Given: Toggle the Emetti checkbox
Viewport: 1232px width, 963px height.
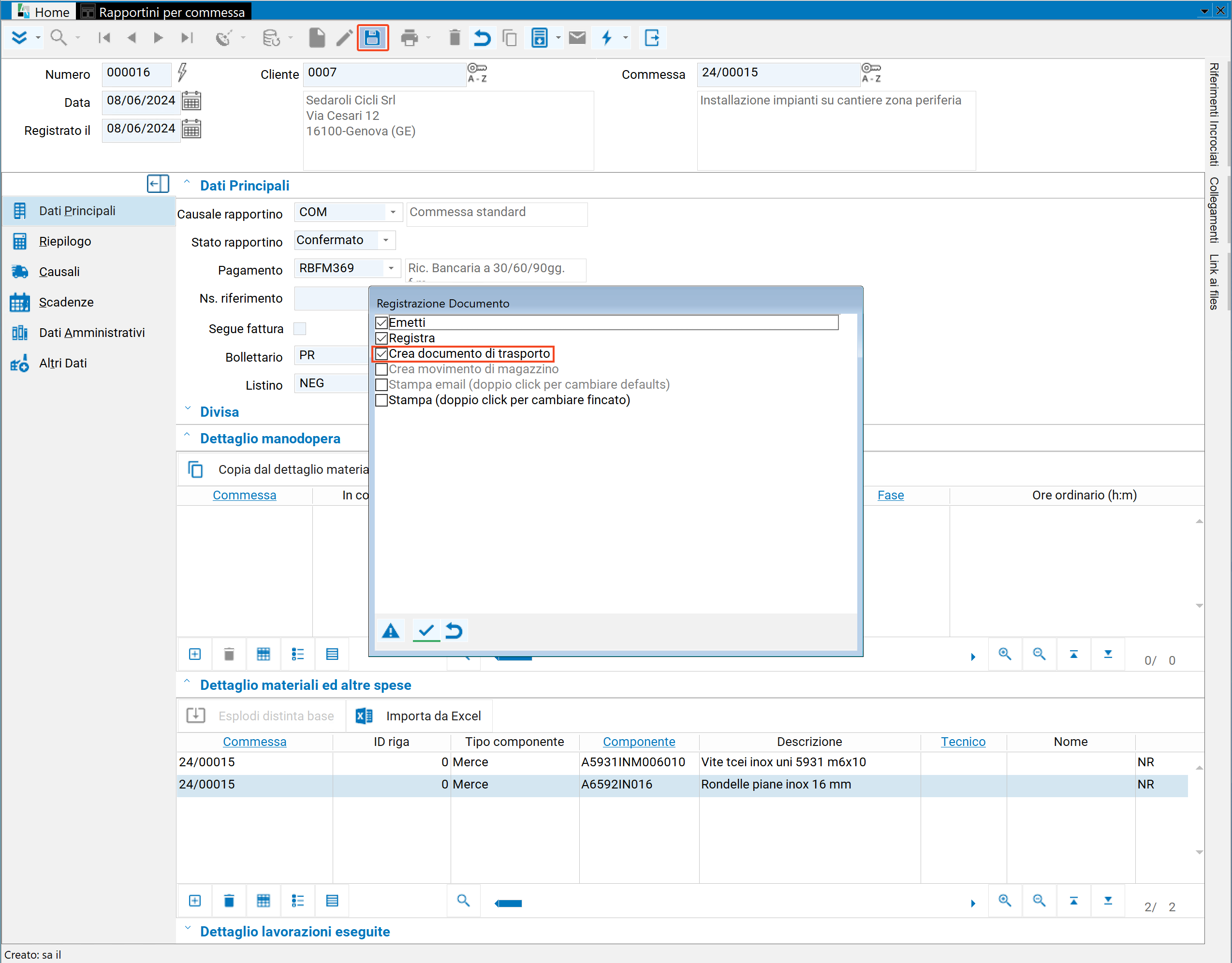Looking at the screenshot, I should (x=382, y=323).
